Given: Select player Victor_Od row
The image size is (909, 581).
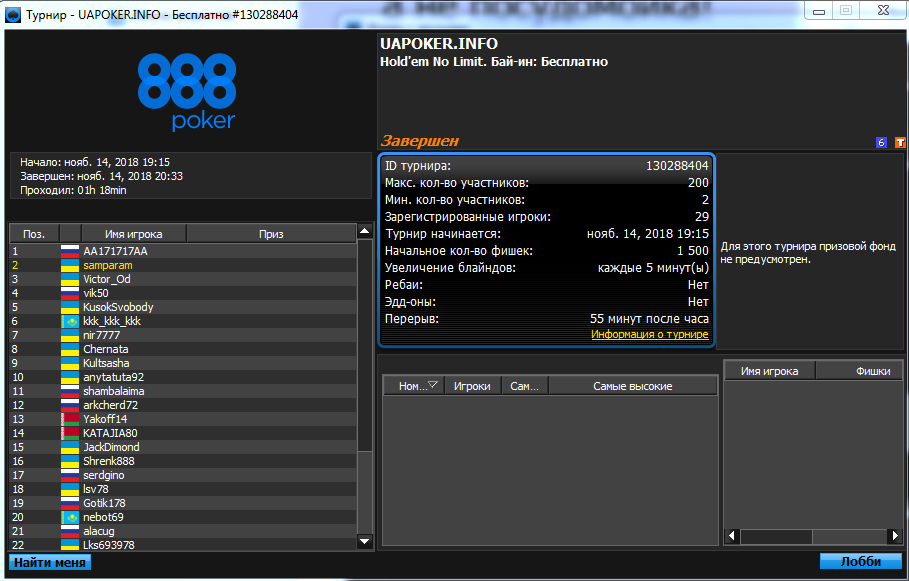Looking at the screenshot, I should pyautogui.click(x=183, y=279).
